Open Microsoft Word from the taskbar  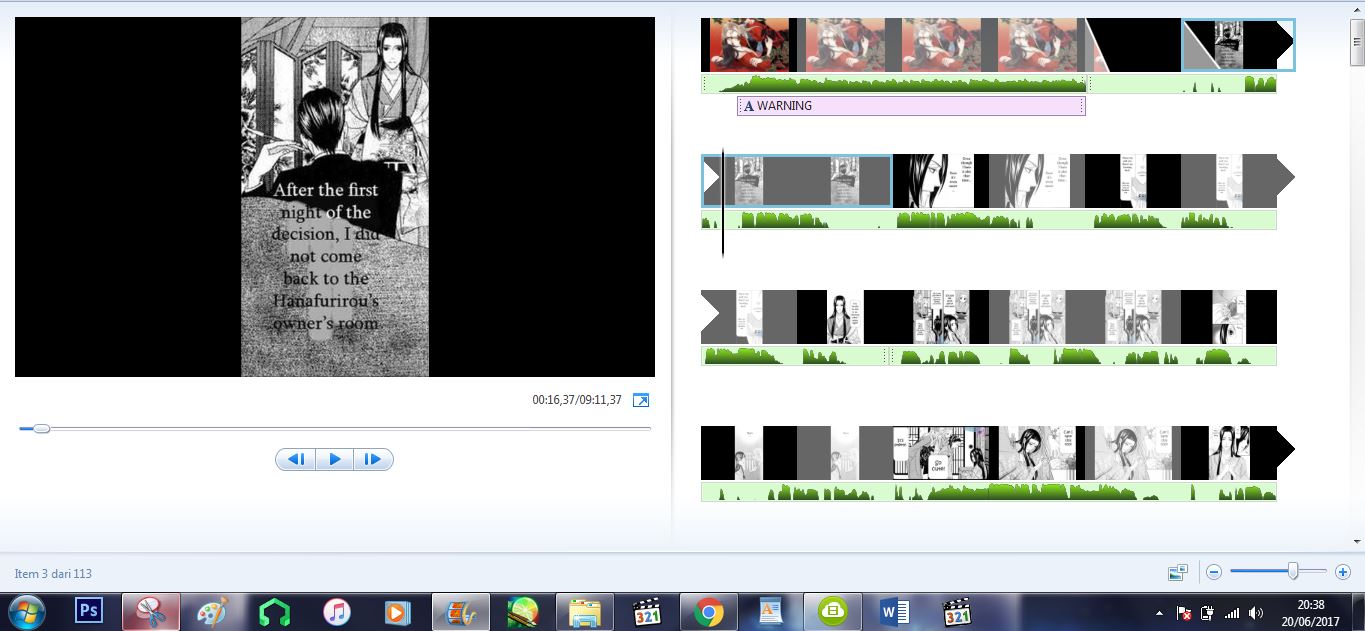tap(894, 611)
